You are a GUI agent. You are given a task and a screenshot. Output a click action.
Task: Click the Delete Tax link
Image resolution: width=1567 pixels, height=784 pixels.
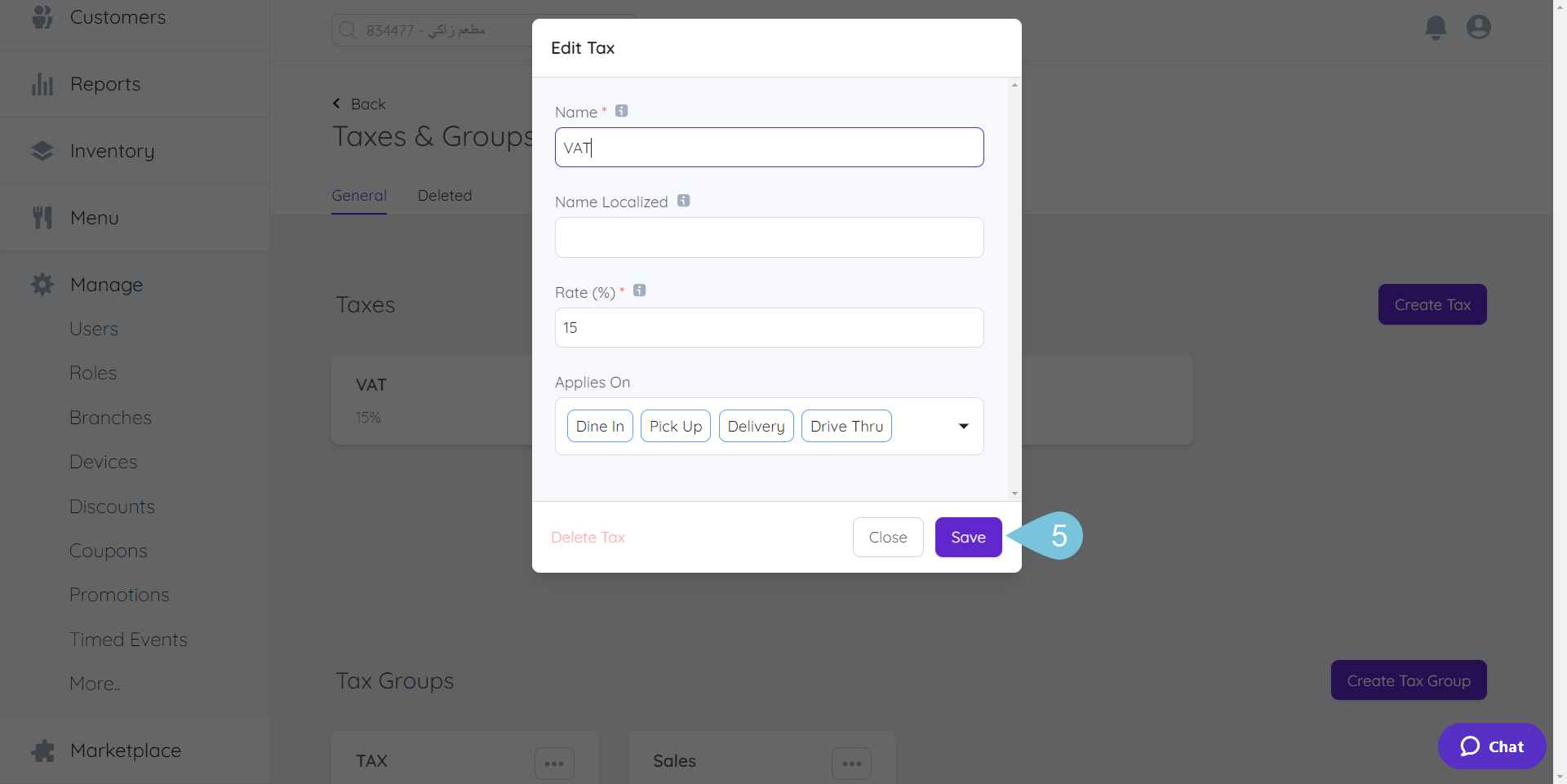pyautogui.click(x=588, y=537)
